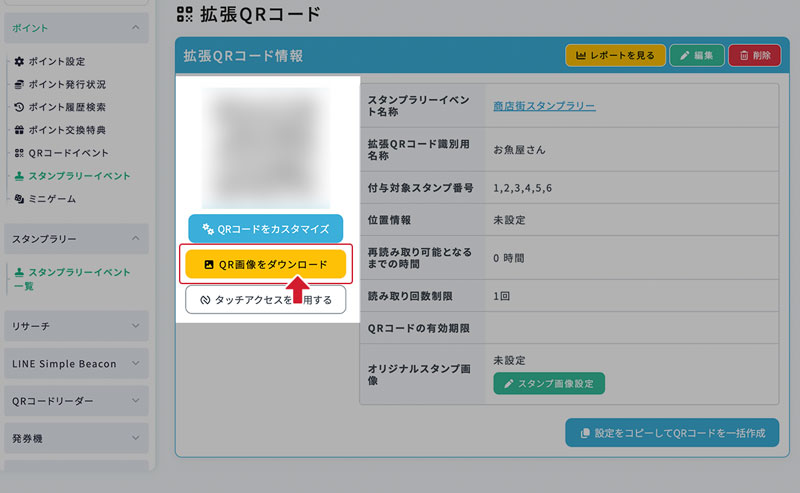Viewport: 800px width, 493px height.
Task: Click the pencil icon on スタンプ画像設定 button
Action: tap(508, 383)
